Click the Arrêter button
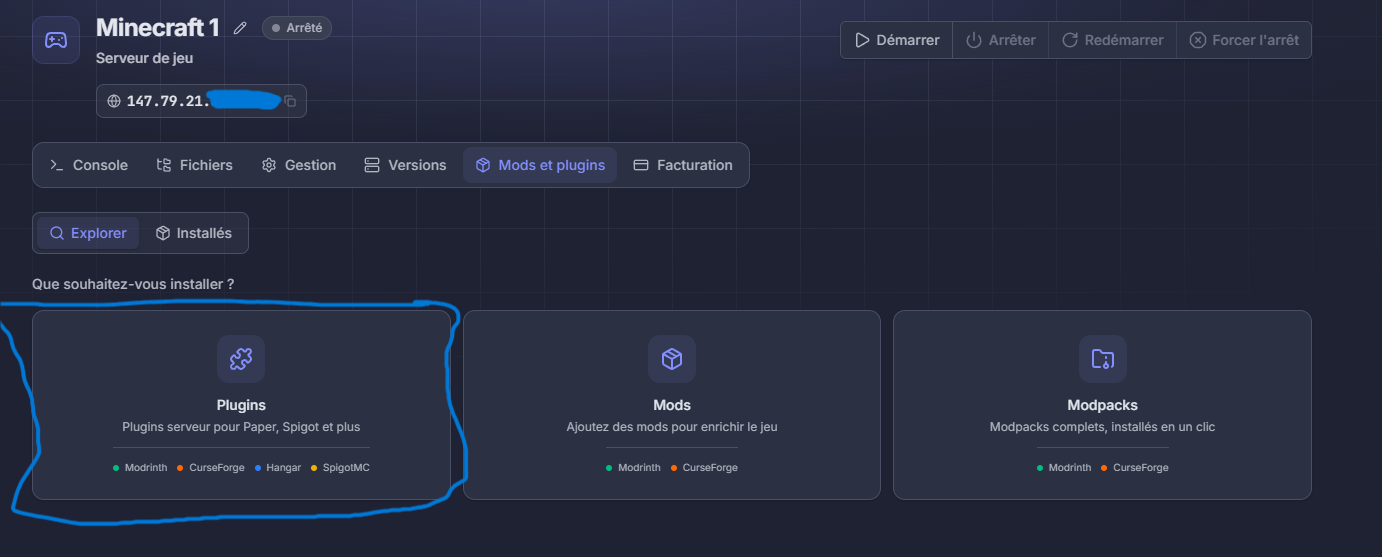Image resolution: width=1382 pixels, height=557 pixels. click(x=1001, y=40)
